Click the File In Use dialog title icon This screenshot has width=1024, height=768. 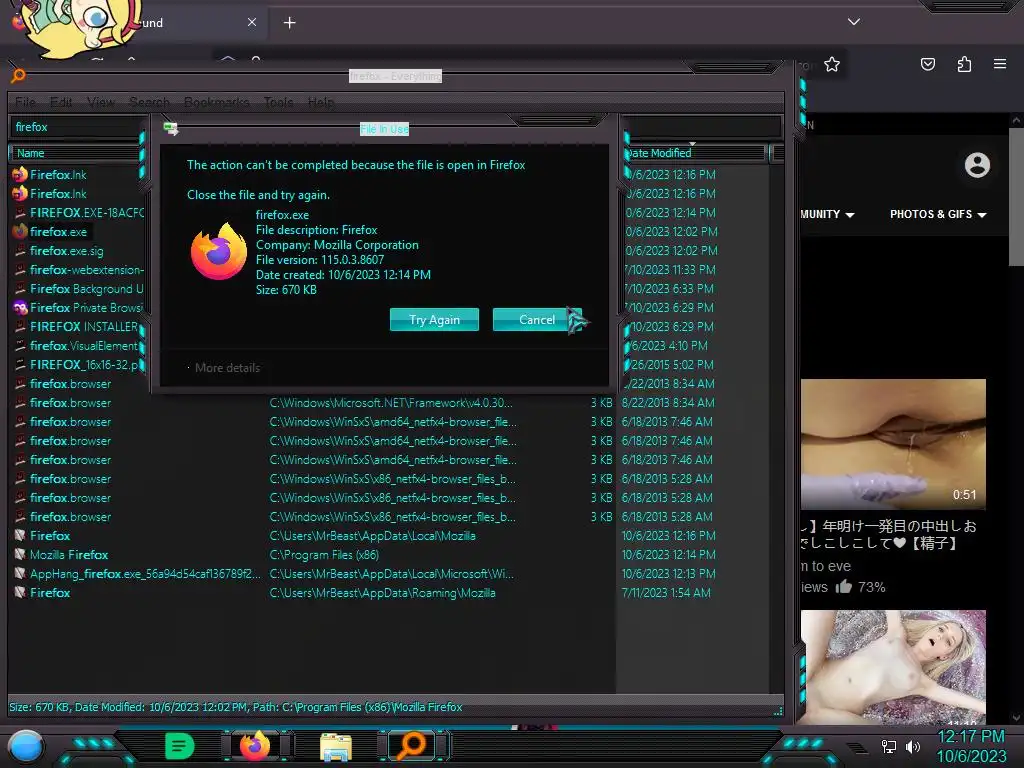click(170, 129)
